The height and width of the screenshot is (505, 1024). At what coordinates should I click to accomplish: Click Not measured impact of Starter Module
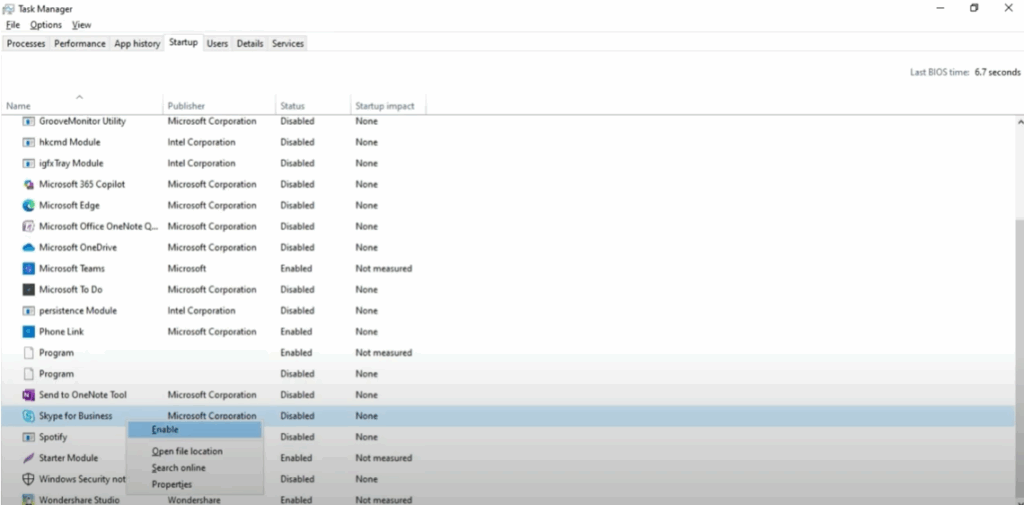[x=384, y=458]
